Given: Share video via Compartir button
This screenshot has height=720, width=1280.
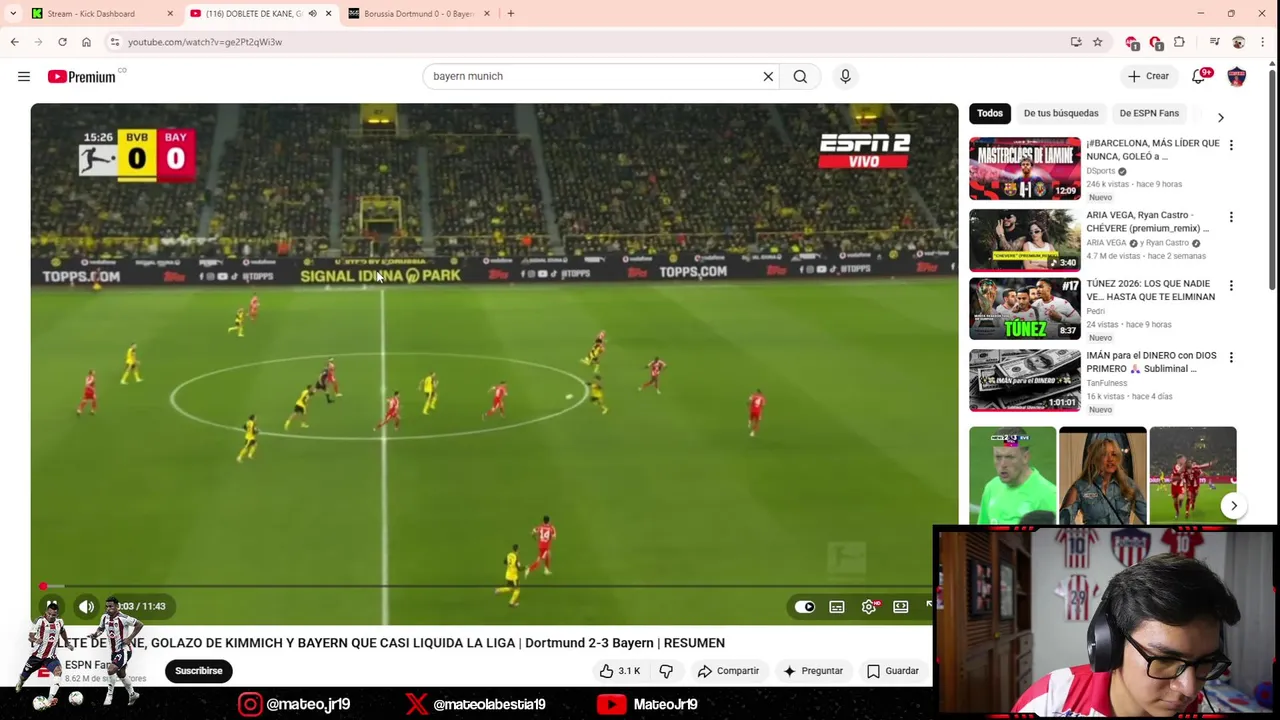Looking at the screenshot, I should [729, 671].
